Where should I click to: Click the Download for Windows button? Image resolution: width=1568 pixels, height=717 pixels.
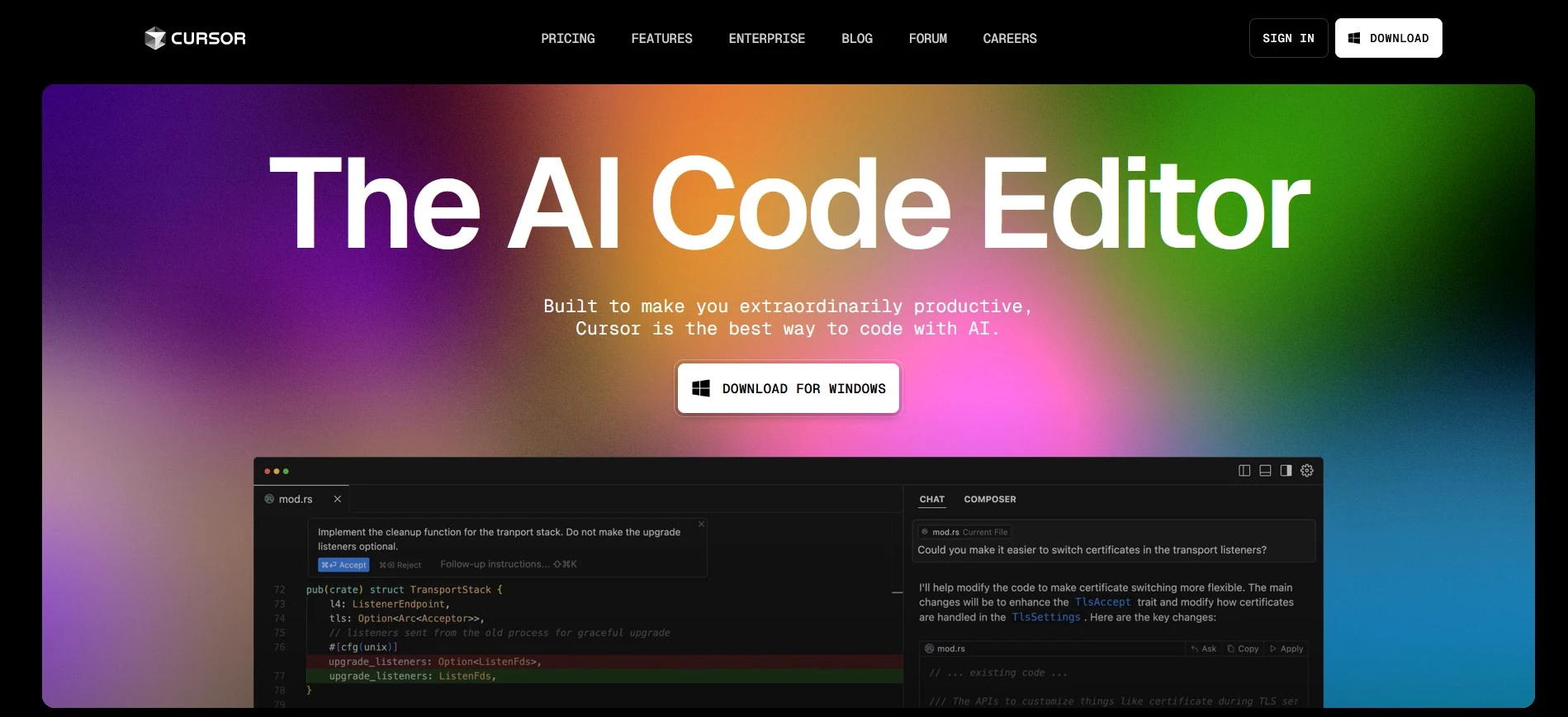[788, 388]
